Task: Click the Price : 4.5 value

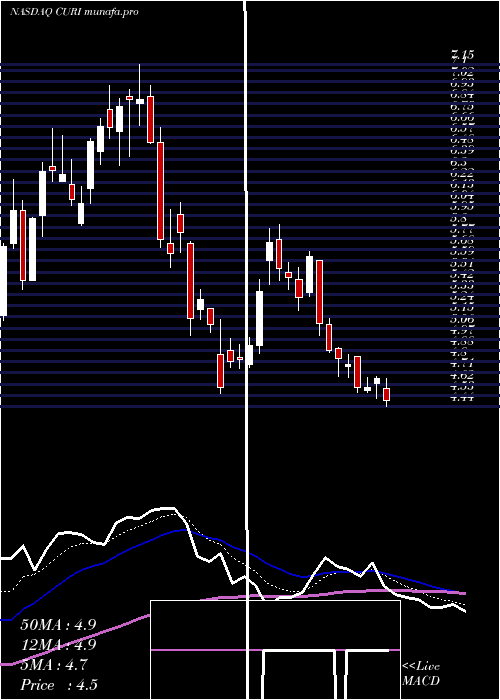Action: [x=59, y=685]
